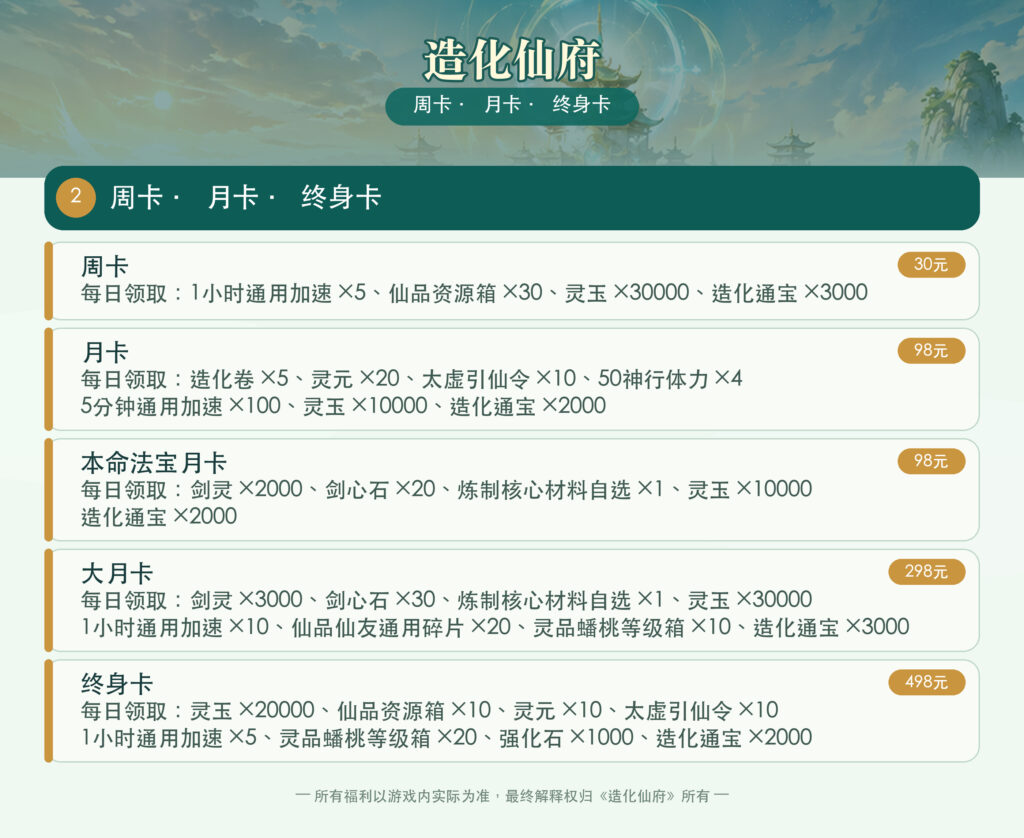Click the 5分钟通用加速 ×100 rewards line in 月卡
This screenshot has width=1024, height=838.
click(344, 406)
